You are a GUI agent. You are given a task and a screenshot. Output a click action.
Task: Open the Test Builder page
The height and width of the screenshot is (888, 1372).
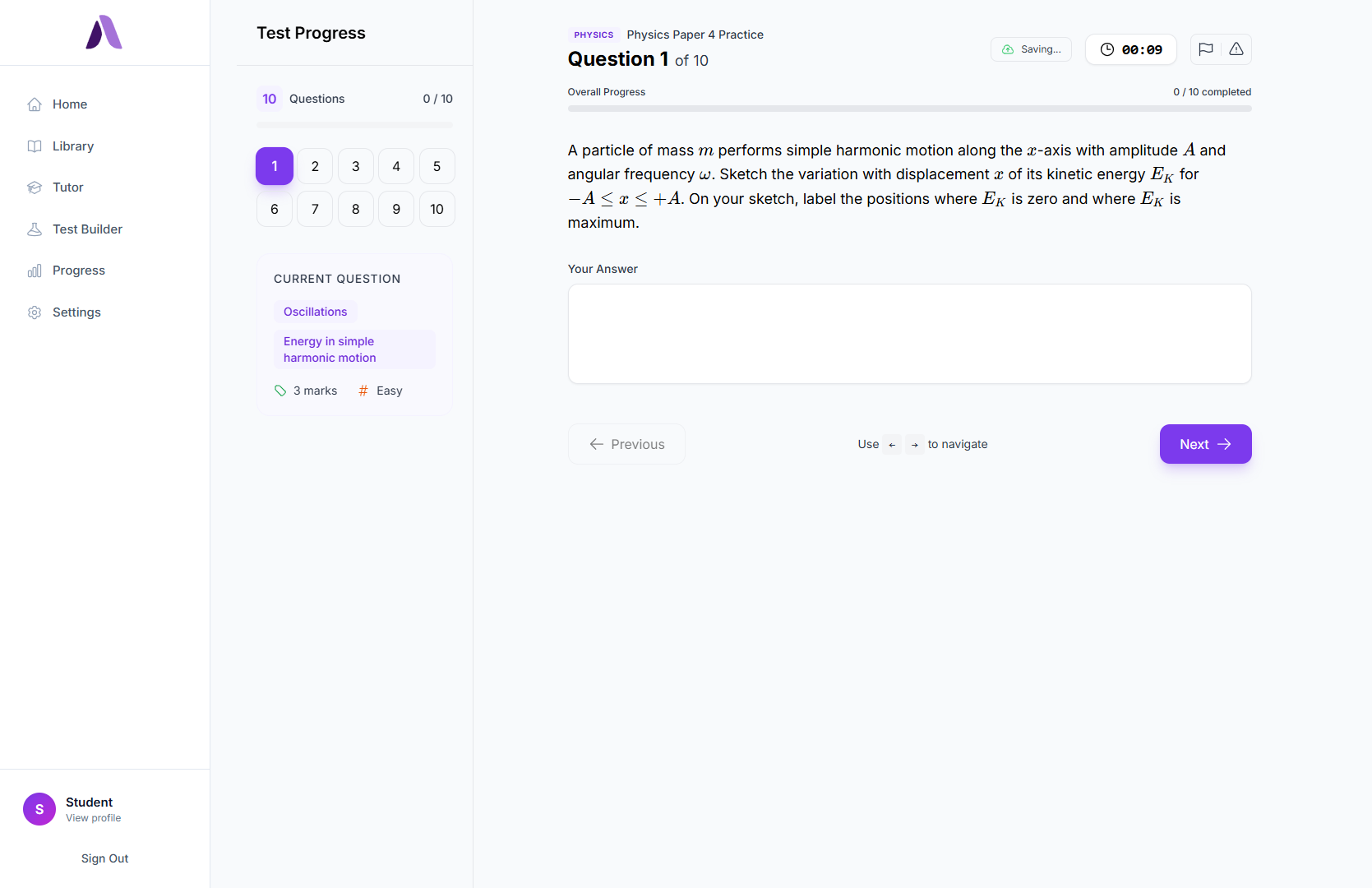click(x=87, y=229)
